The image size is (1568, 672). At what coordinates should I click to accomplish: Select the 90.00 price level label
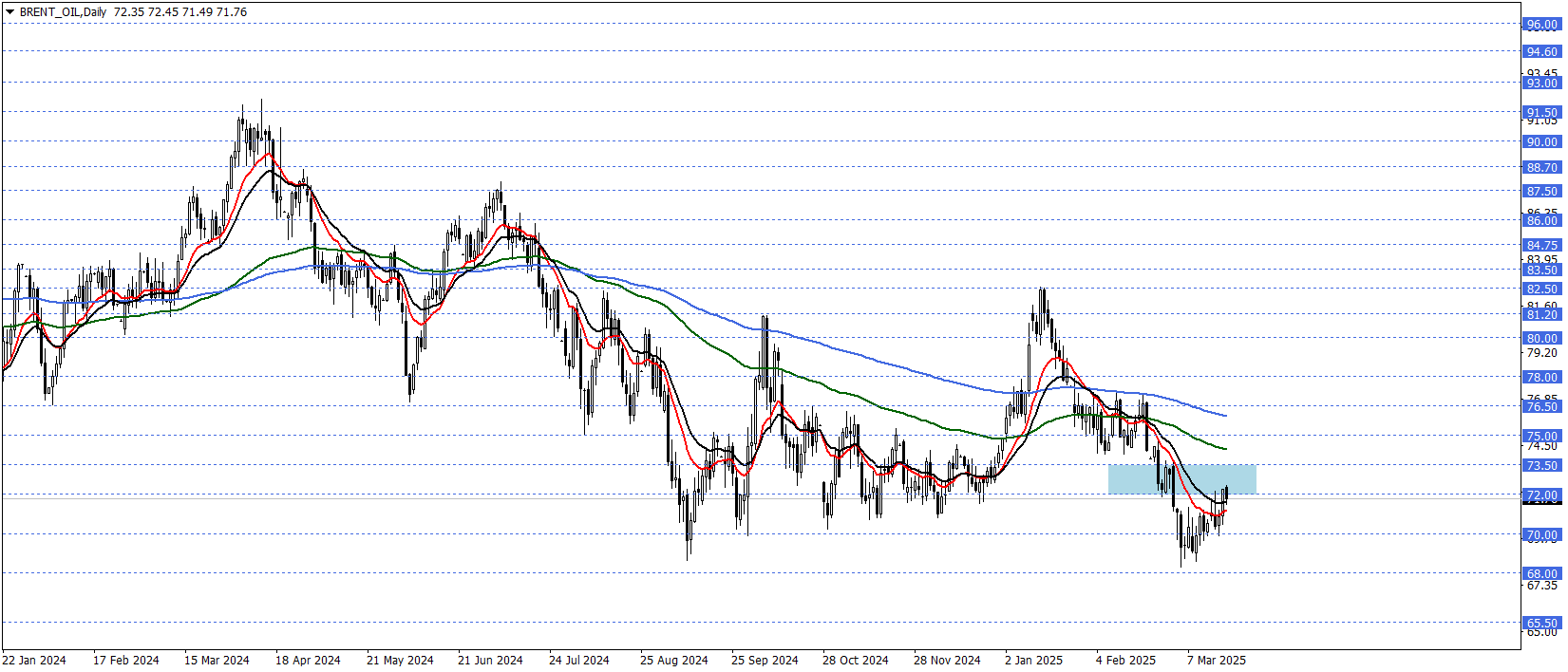point(1542,142)
